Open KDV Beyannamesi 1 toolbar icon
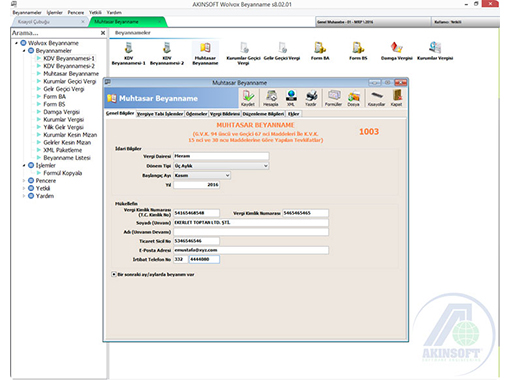 pyautogui.click(x=128, y=53)
